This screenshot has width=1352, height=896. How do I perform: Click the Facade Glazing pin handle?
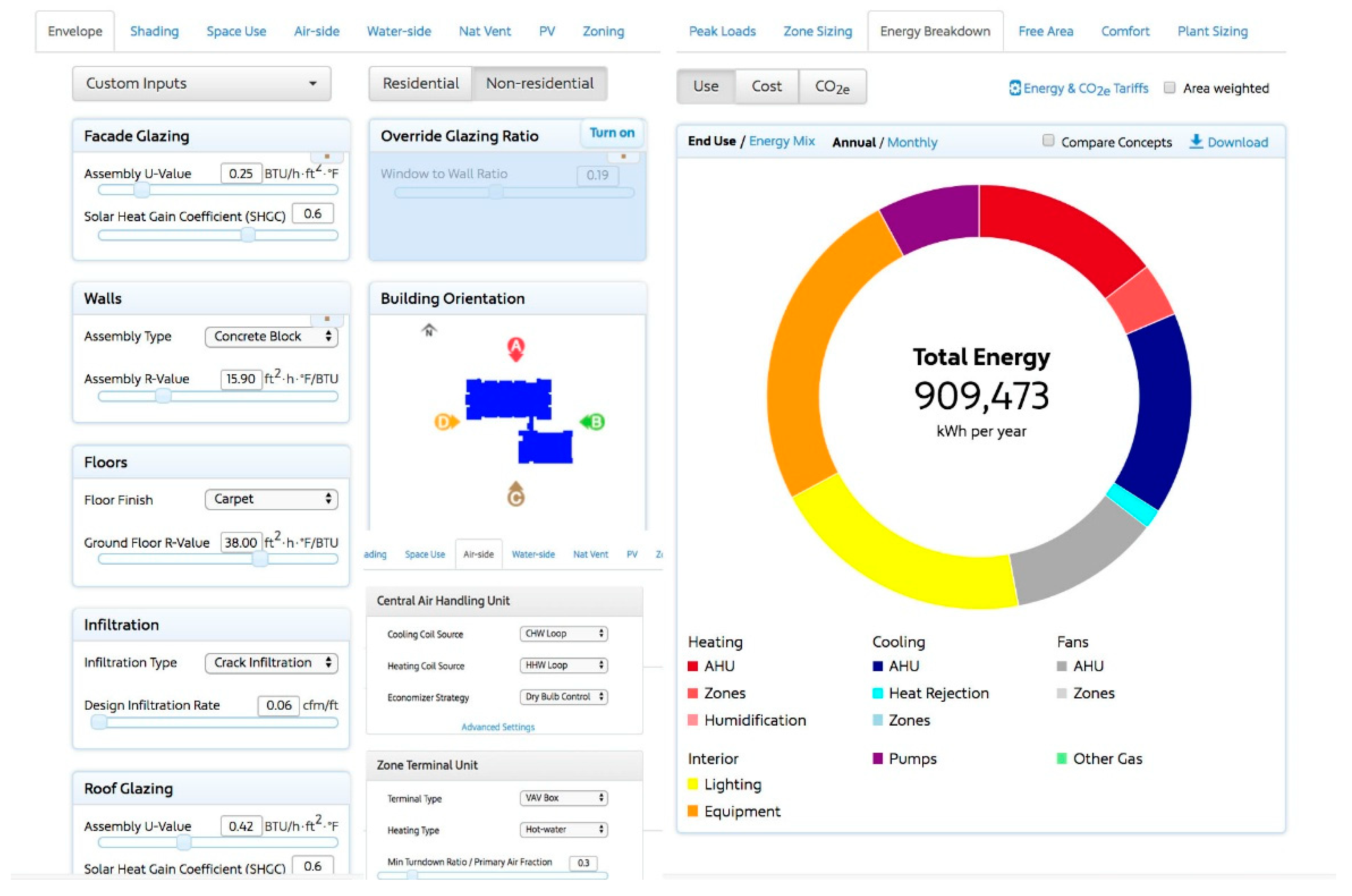coord(327,156)
